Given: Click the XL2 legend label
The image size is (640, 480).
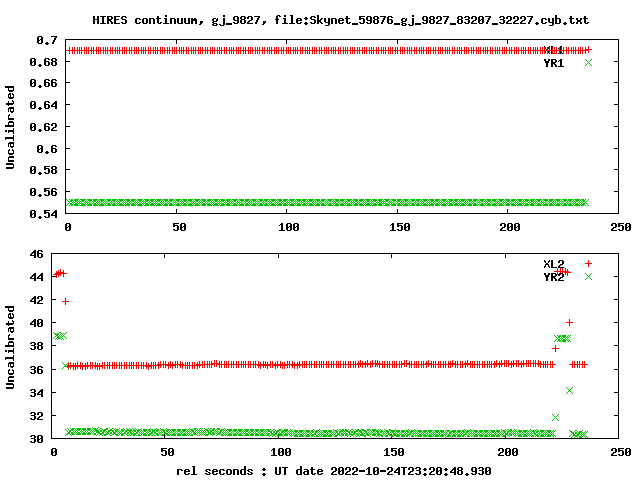Looking at the screenshot, I should pos(553,264).
